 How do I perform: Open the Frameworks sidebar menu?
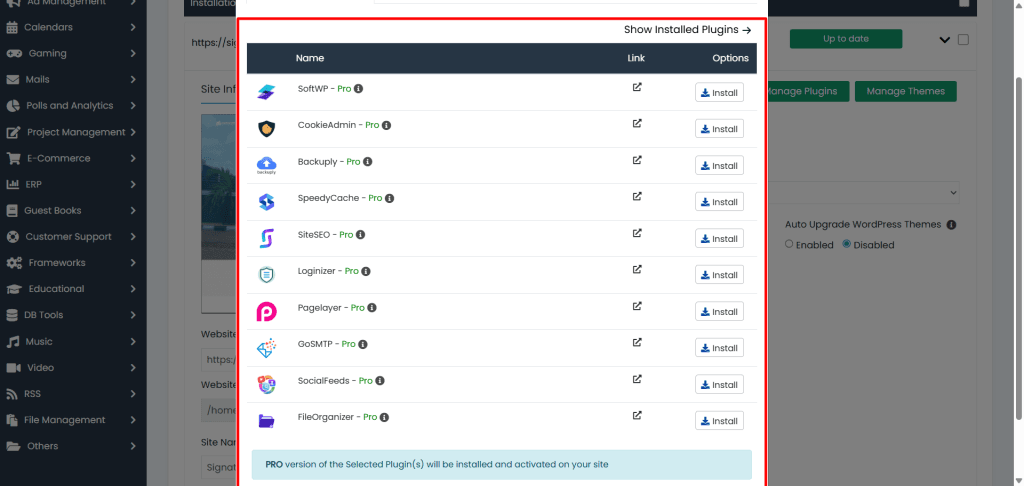pyautogui.click(x=71, y=263)
